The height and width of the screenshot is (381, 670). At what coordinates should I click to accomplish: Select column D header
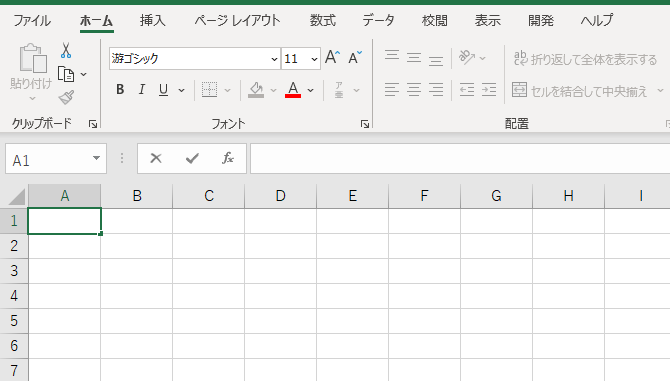pyautogui.click(x=280, y=196)
